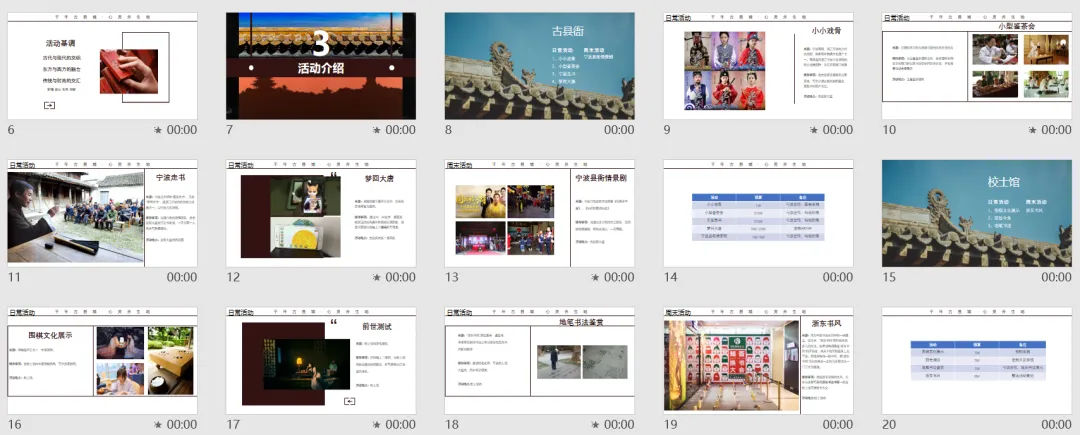Click the slide number 18 label
Screen dimensions: 1080x435
[x=452, y=425]
